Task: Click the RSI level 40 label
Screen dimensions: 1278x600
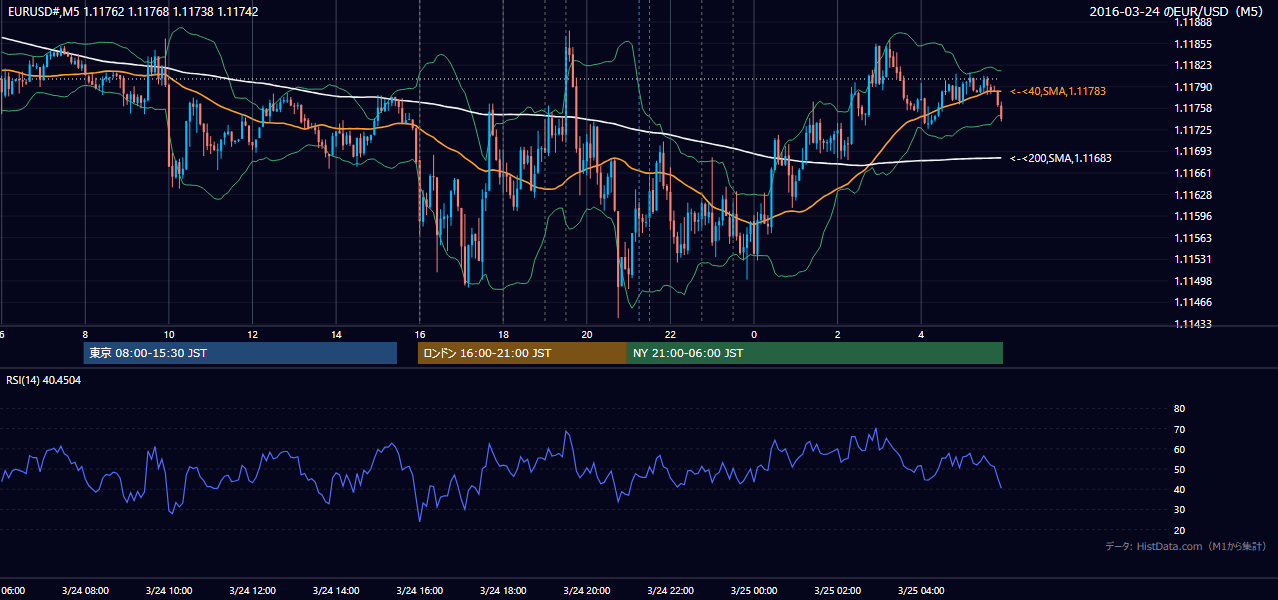Action: 1179,489
